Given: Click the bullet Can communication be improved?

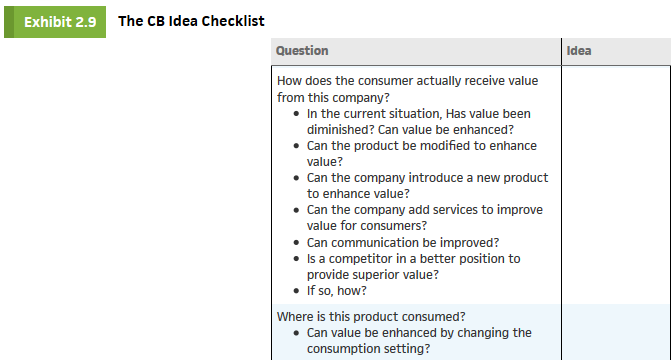Looking at the screenshot, I should coord(403,243).
